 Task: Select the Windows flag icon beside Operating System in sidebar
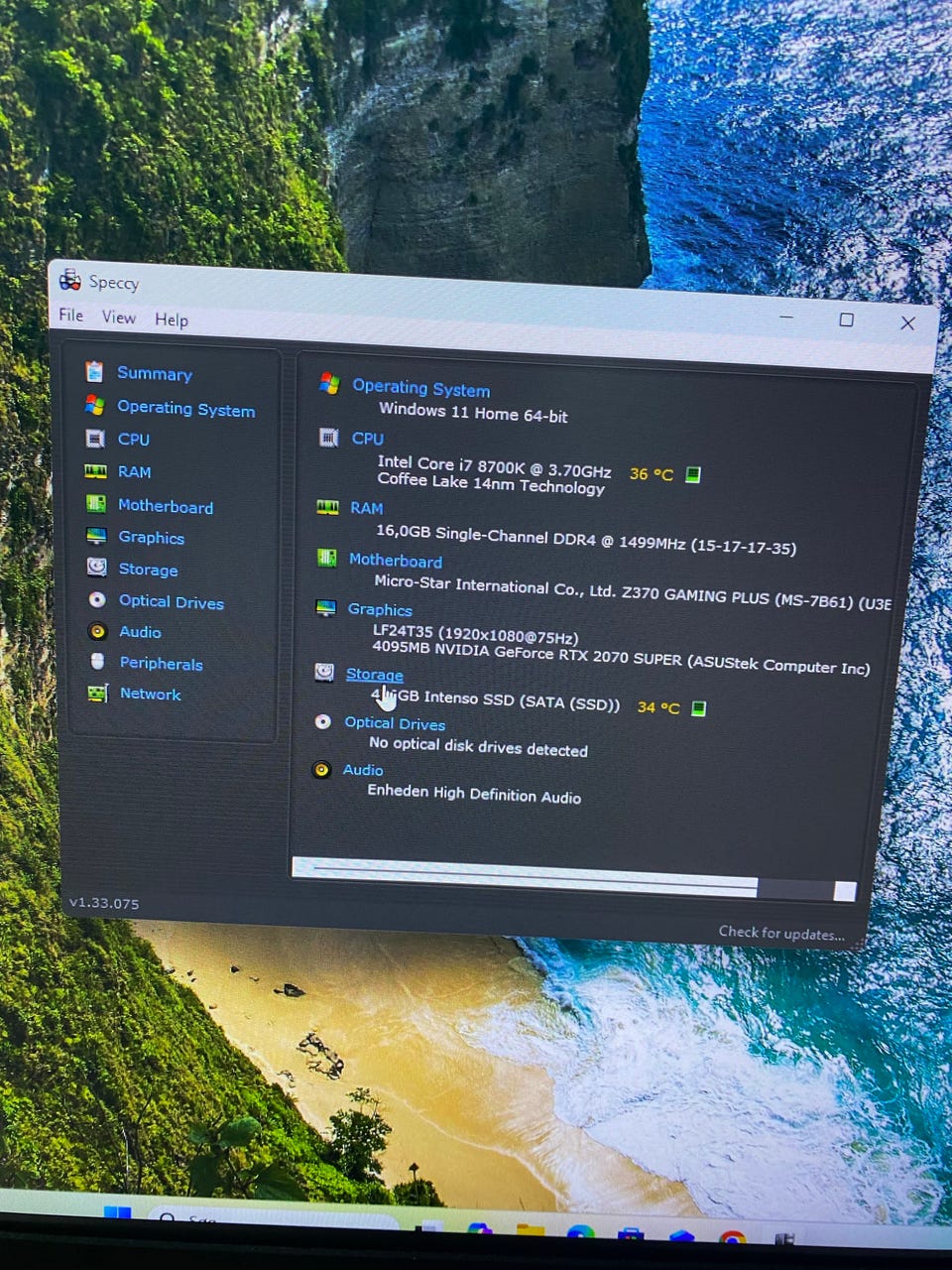[94, 405]
